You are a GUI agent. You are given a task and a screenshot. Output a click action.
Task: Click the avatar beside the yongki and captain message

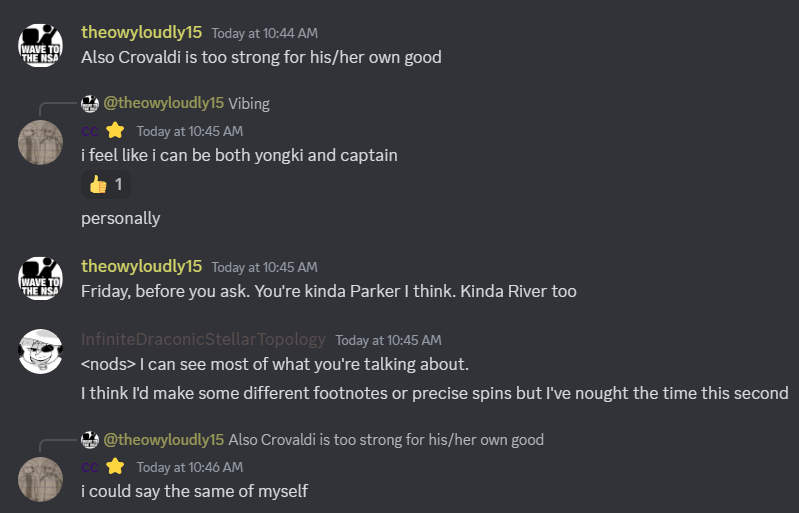[x=41, y=142]
